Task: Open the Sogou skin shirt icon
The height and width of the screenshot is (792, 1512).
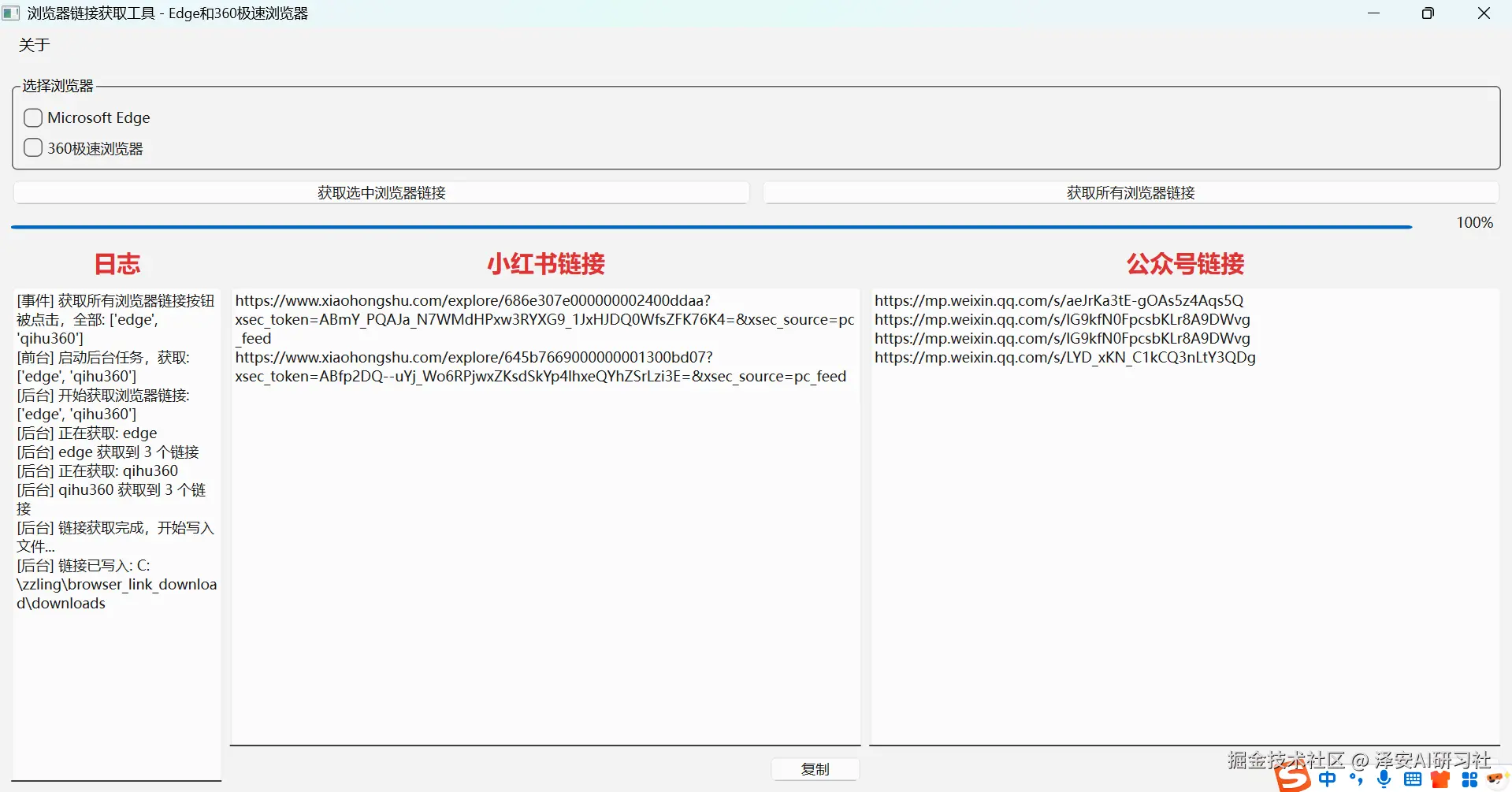Action: [1441, 779]
